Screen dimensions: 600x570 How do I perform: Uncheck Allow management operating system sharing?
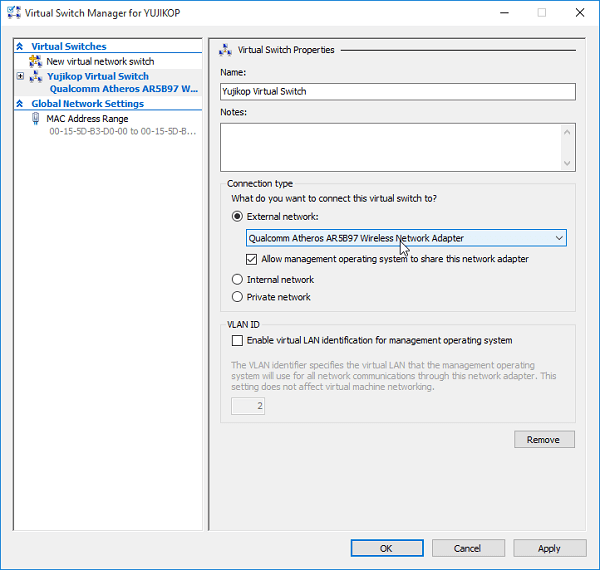pos(251,259)
